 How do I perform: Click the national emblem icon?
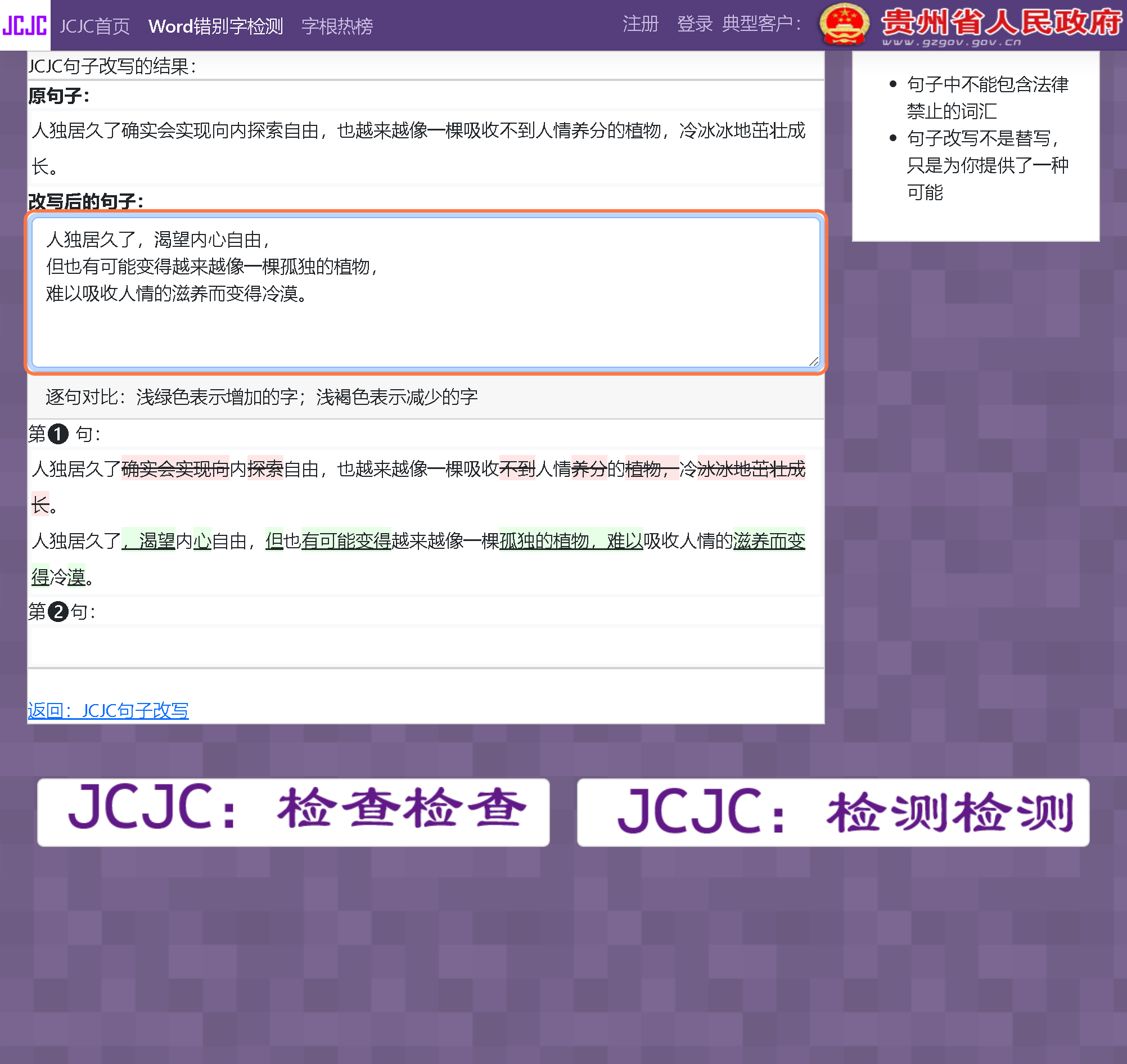pos(844,25)
